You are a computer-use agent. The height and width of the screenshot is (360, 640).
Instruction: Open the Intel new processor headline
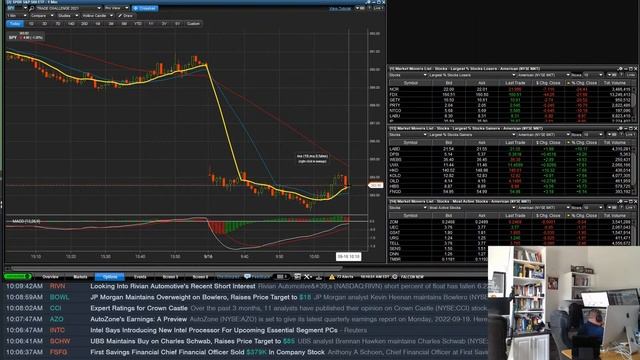pyautogui.click(x=214, y=330)
